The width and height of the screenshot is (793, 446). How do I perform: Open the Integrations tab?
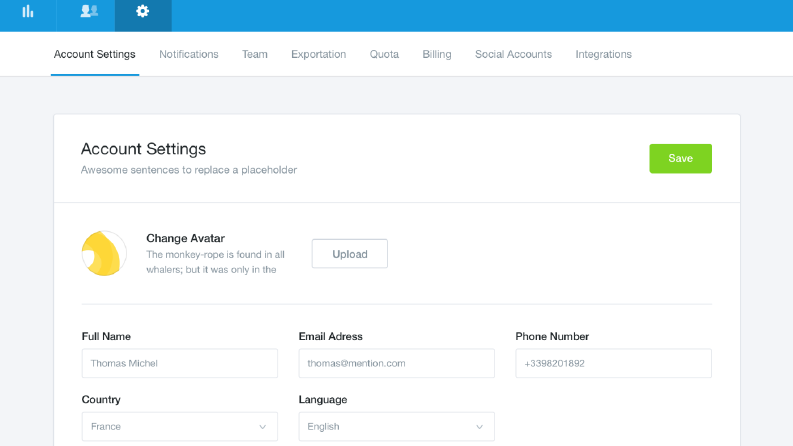coord(603,54)
